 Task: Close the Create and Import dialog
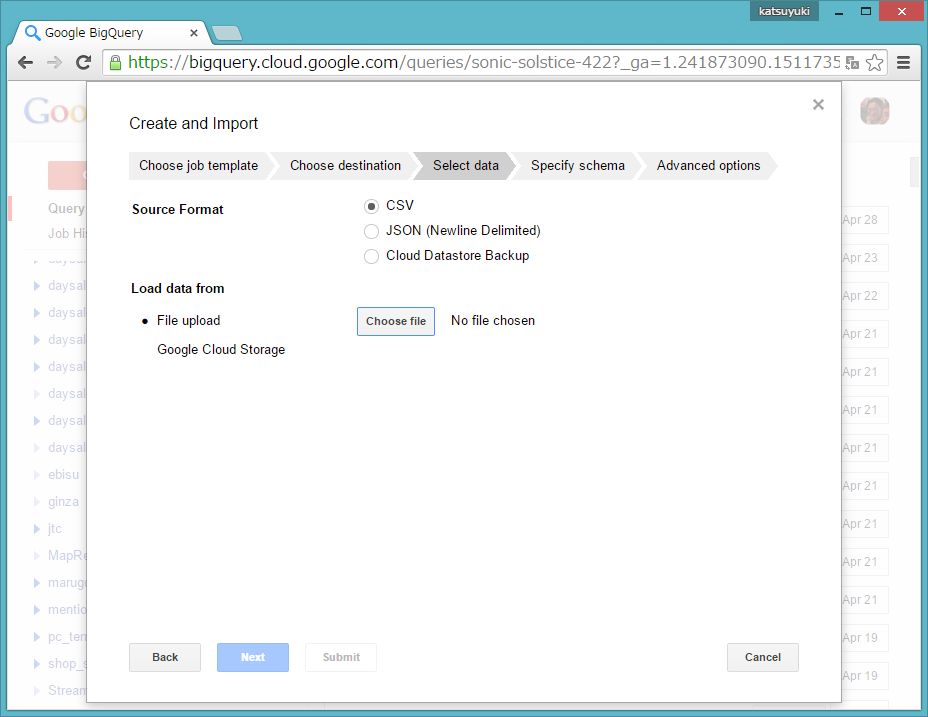818,105
